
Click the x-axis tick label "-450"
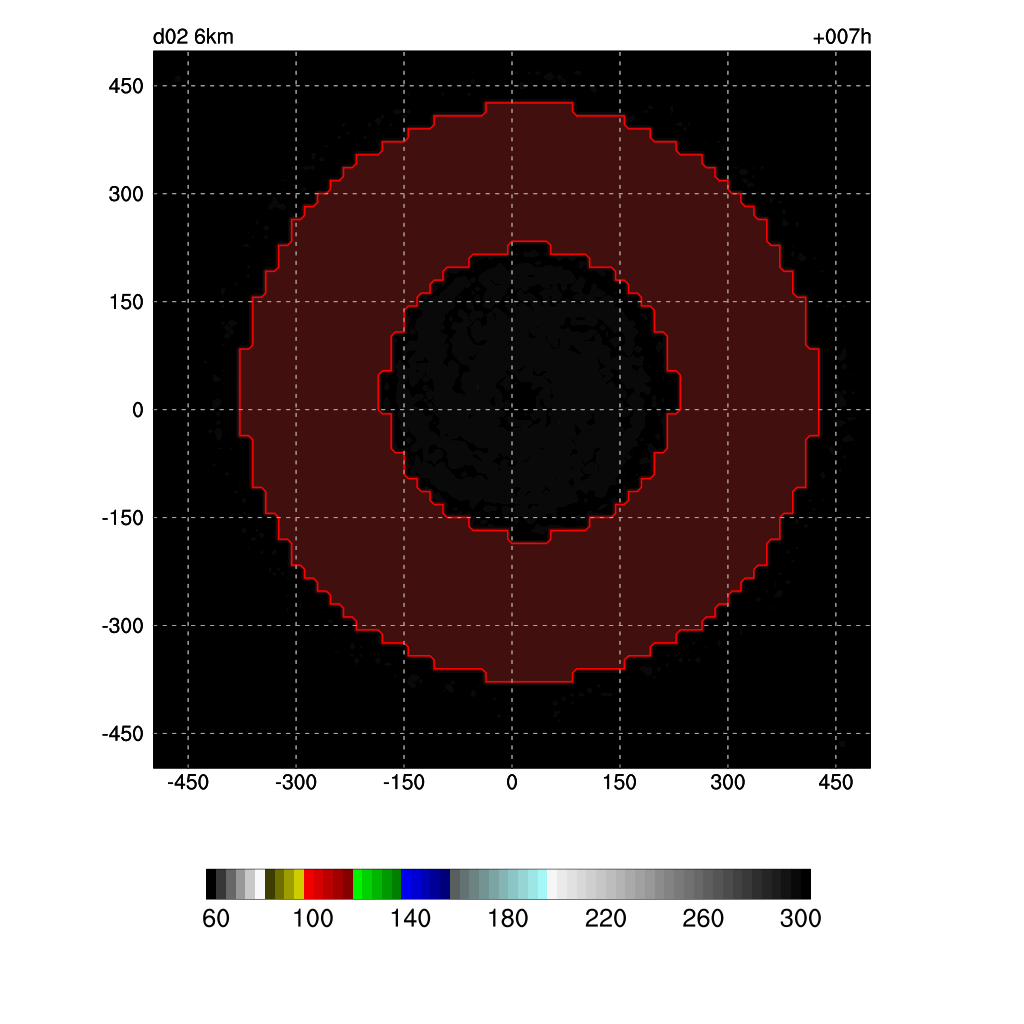[x=187, y=782]
